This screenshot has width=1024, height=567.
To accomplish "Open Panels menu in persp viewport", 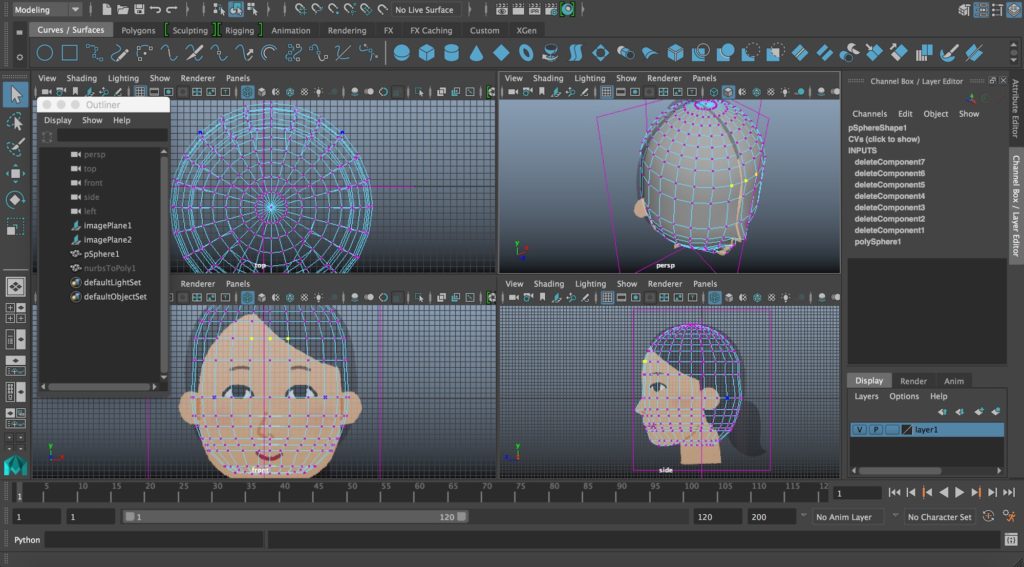I will [x=704, y=78].
